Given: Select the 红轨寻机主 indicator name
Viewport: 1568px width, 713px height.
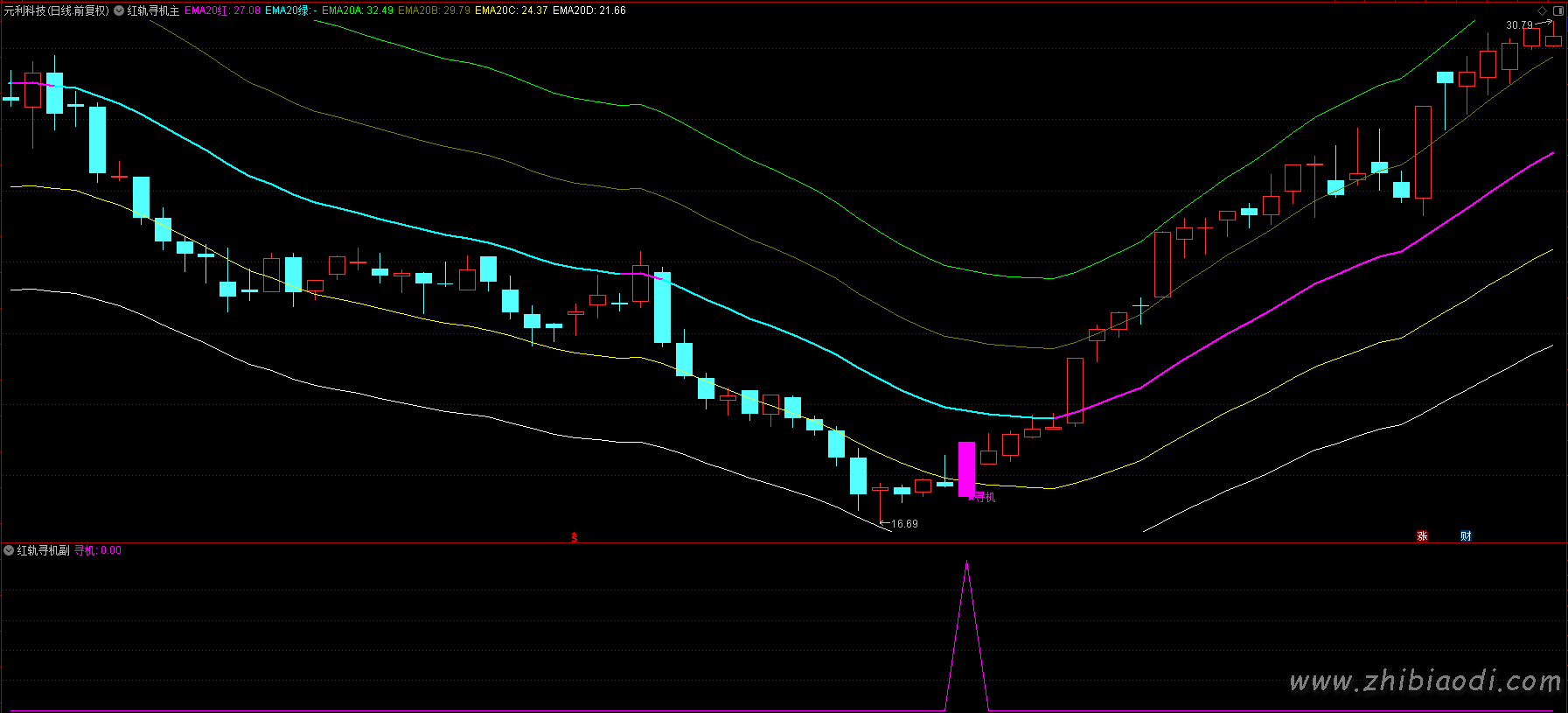Looking at the screenshot, I should click(153, 11).
